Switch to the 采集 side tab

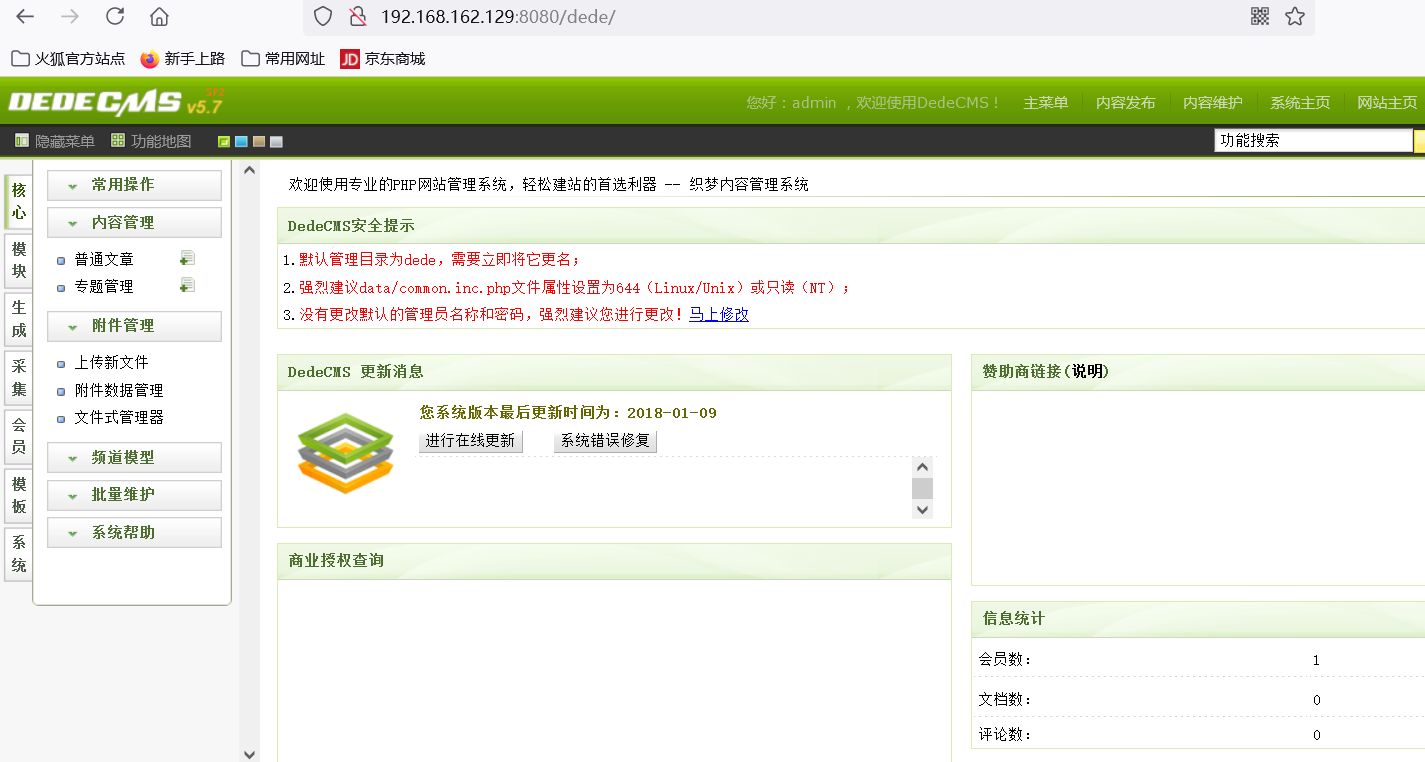click(19, 378)
